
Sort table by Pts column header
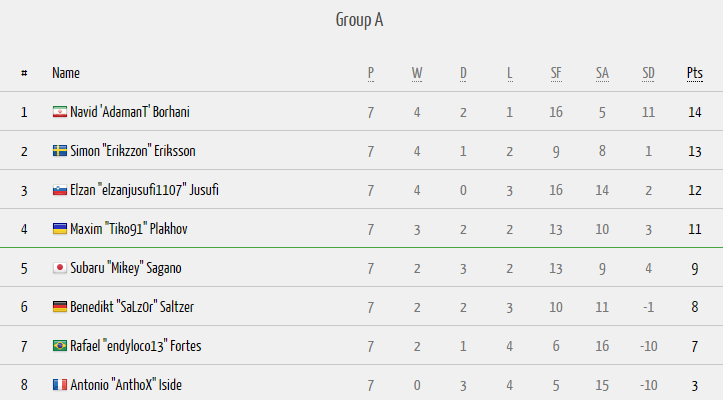pos(694,73)
